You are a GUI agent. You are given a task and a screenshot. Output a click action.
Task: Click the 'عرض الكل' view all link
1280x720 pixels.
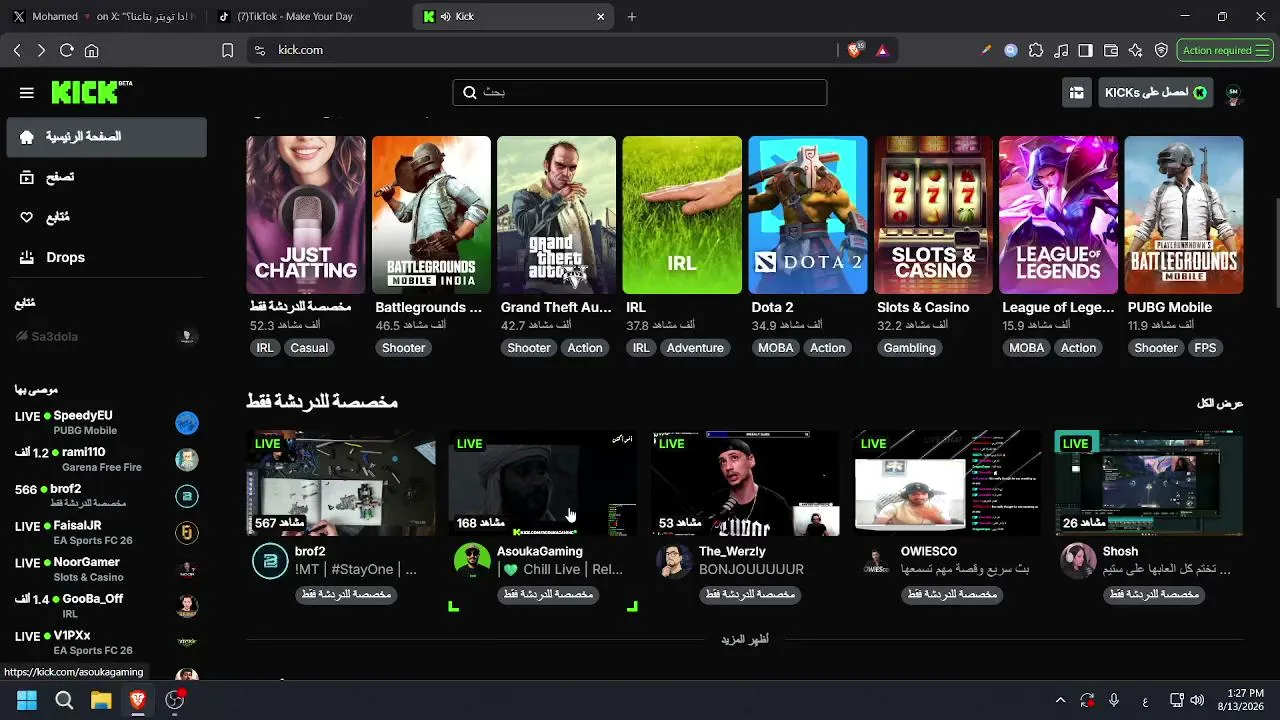point(1220,403)
